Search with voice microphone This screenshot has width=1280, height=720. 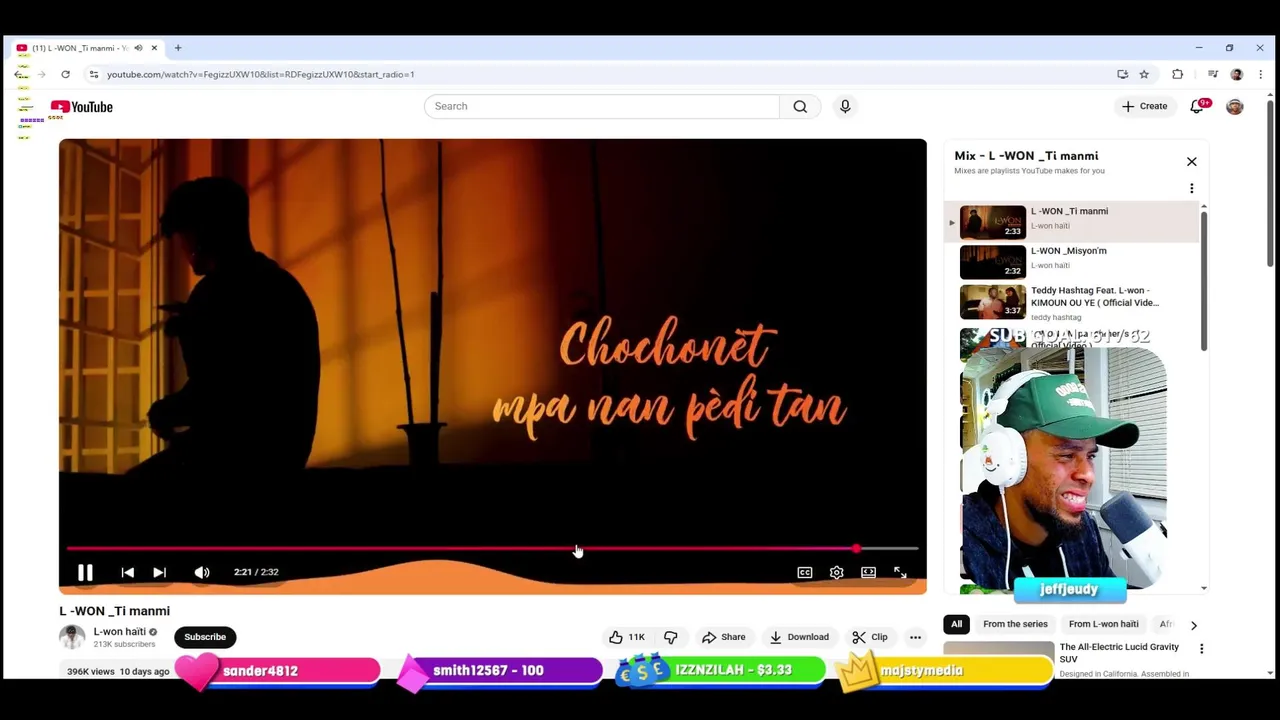(x=845, y=106)
